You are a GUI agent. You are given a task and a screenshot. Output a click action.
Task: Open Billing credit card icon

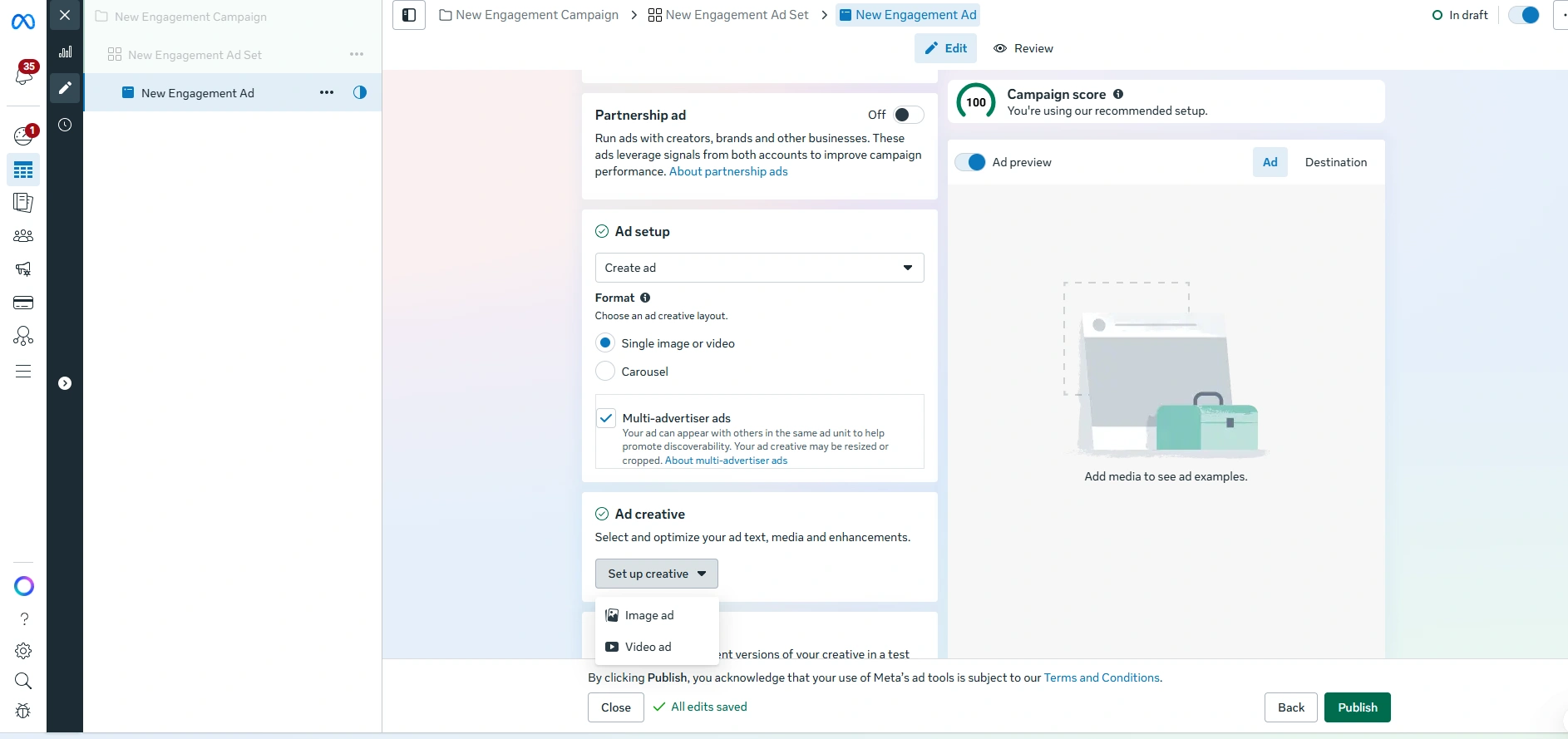[23, 303]
